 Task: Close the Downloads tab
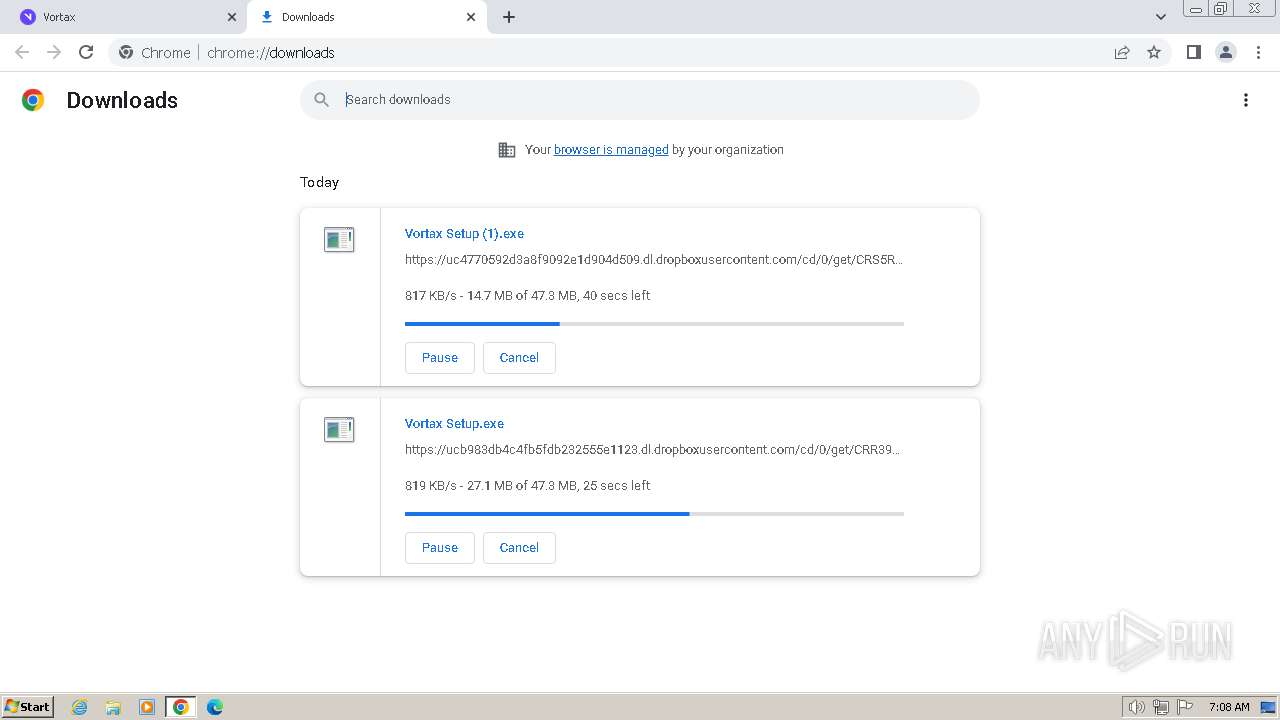(x=471, y=17)
